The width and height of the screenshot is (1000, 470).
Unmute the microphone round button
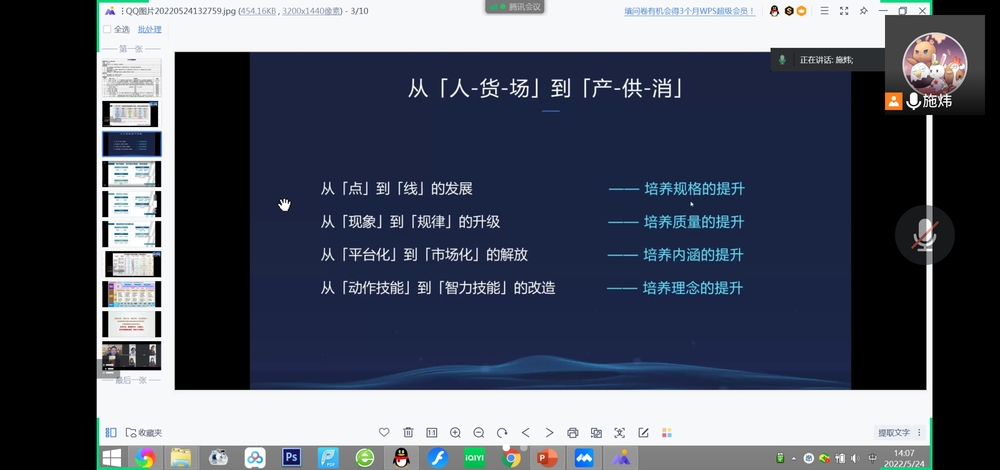pyautogui.click(x=924, y=235)
